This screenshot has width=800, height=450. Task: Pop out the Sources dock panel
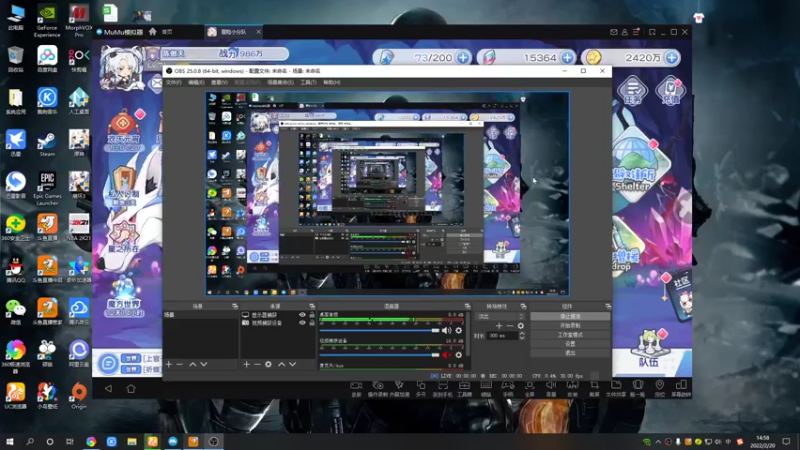pos(312,306)
